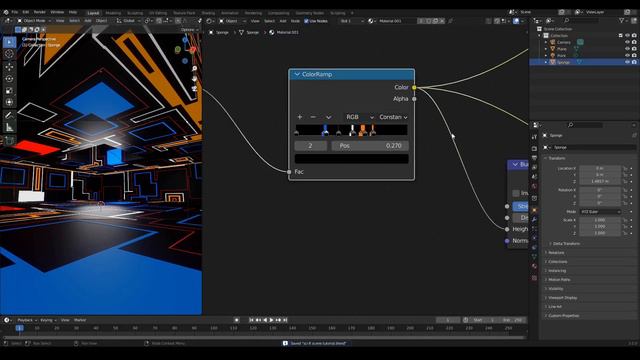Click Location Z 1.4857 m field

(600, 181)
